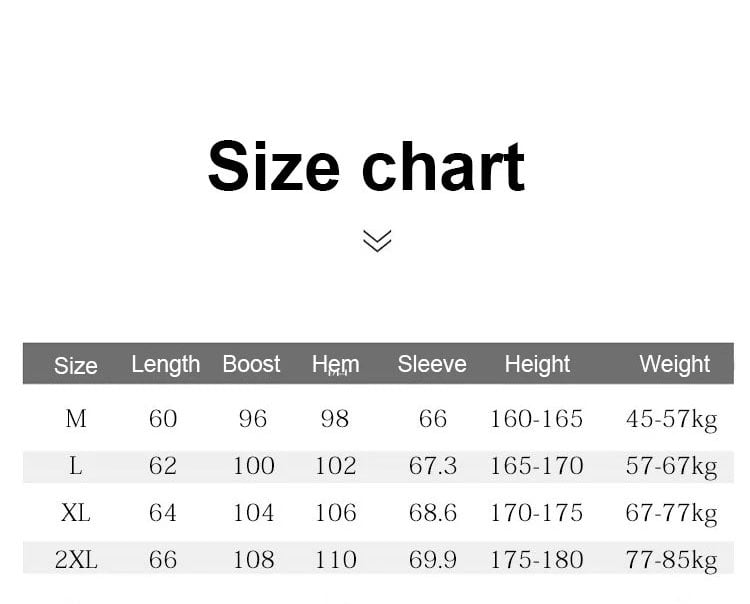
Task: Select the Size column header
Action: pyautogui.click(x=76, y=366)
